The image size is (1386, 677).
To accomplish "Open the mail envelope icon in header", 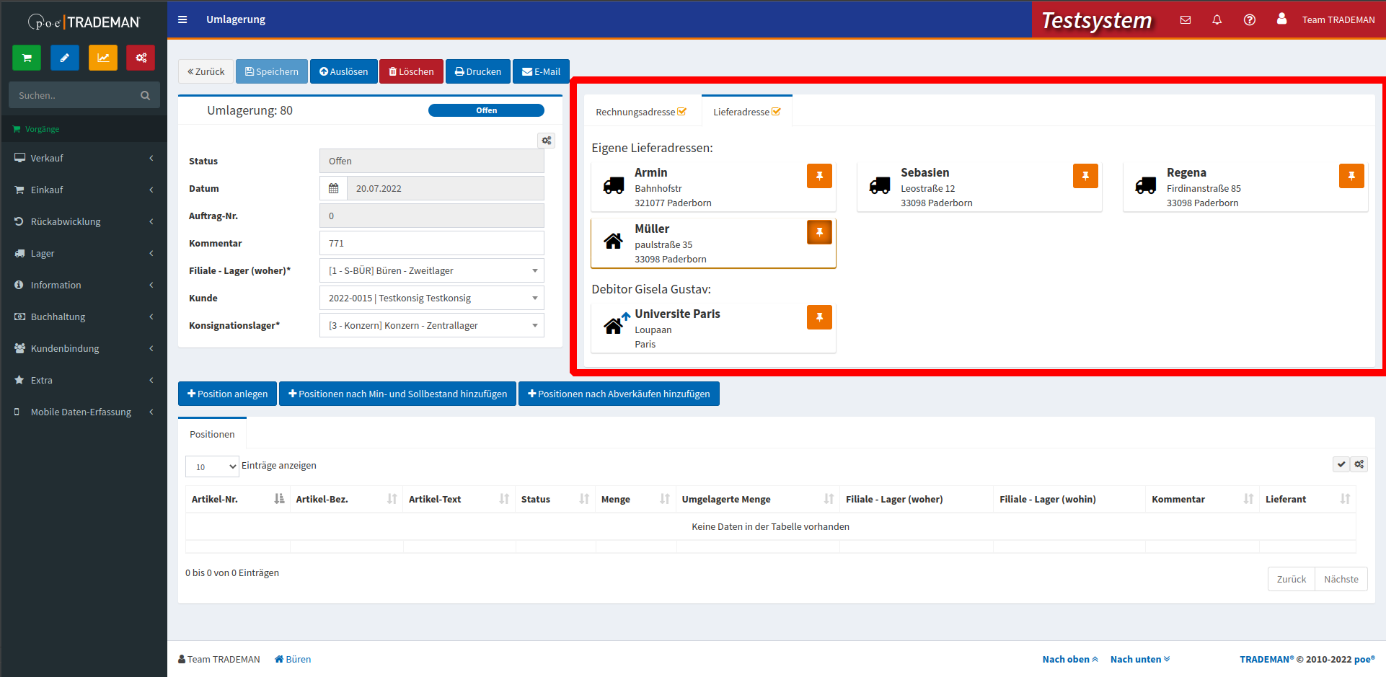I will (x=1185, y=20).
